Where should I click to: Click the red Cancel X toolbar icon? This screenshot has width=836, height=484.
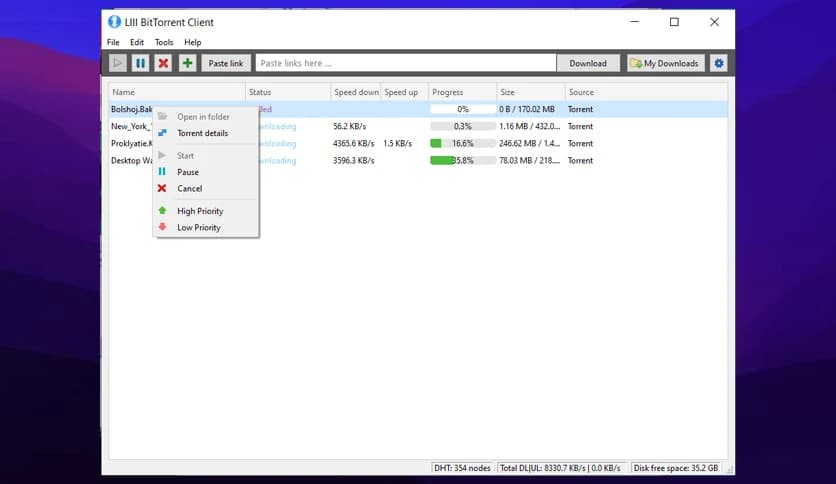click(163, 63)
